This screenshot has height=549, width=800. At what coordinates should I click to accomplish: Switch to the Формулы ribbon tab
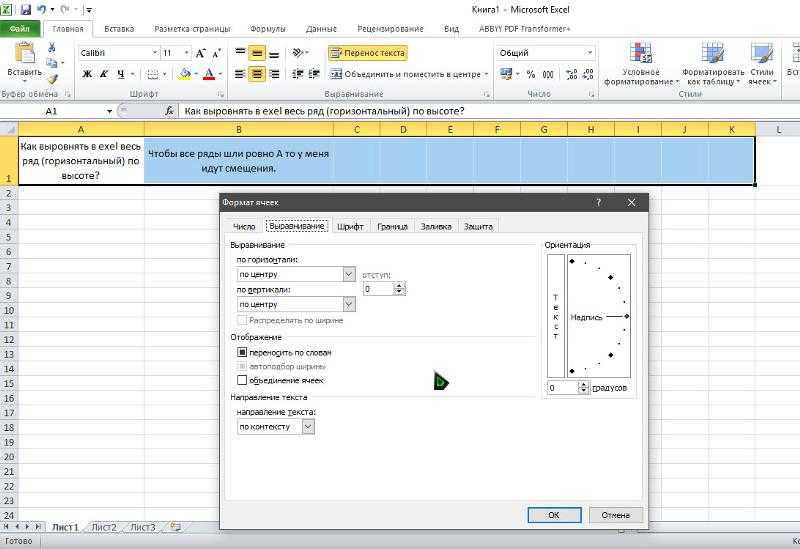pos(268,29)
